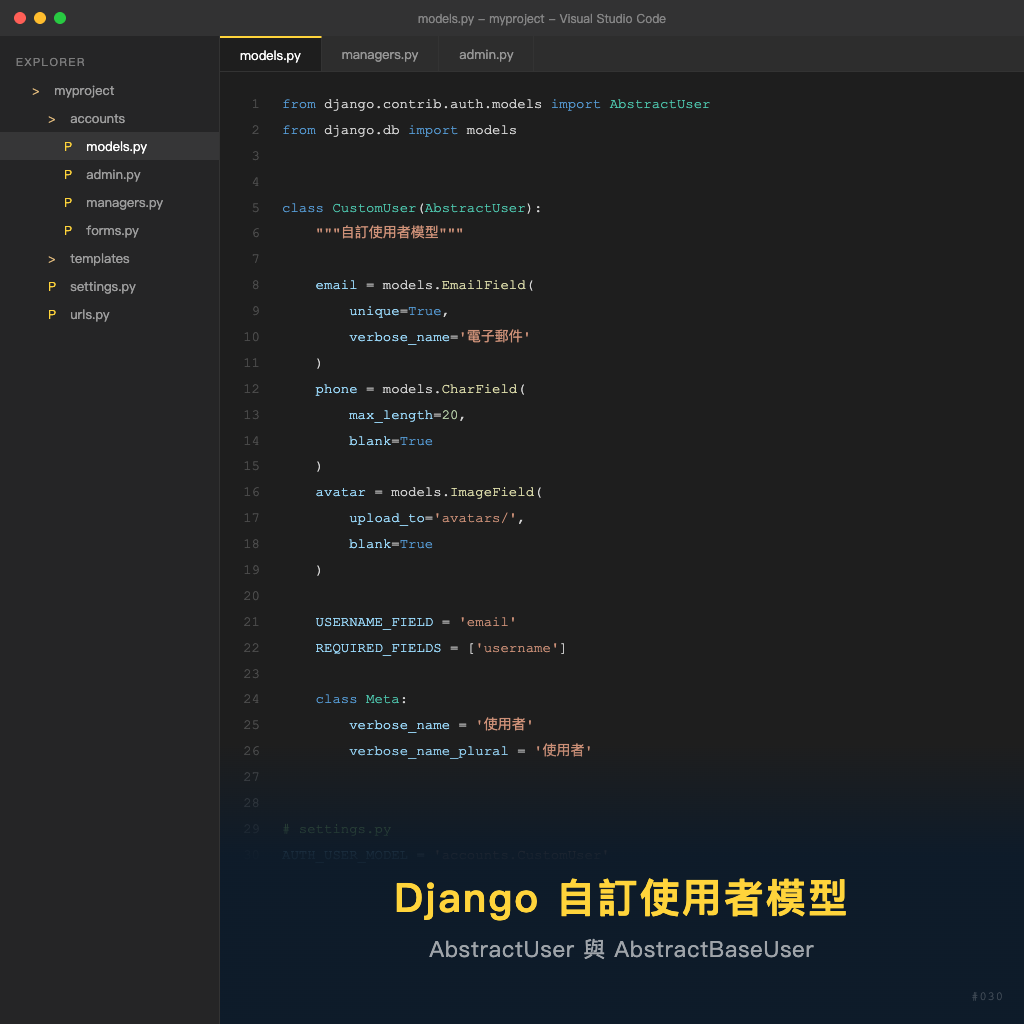
Task: Click line number 16 in the gutter
Action: [251, 492]
